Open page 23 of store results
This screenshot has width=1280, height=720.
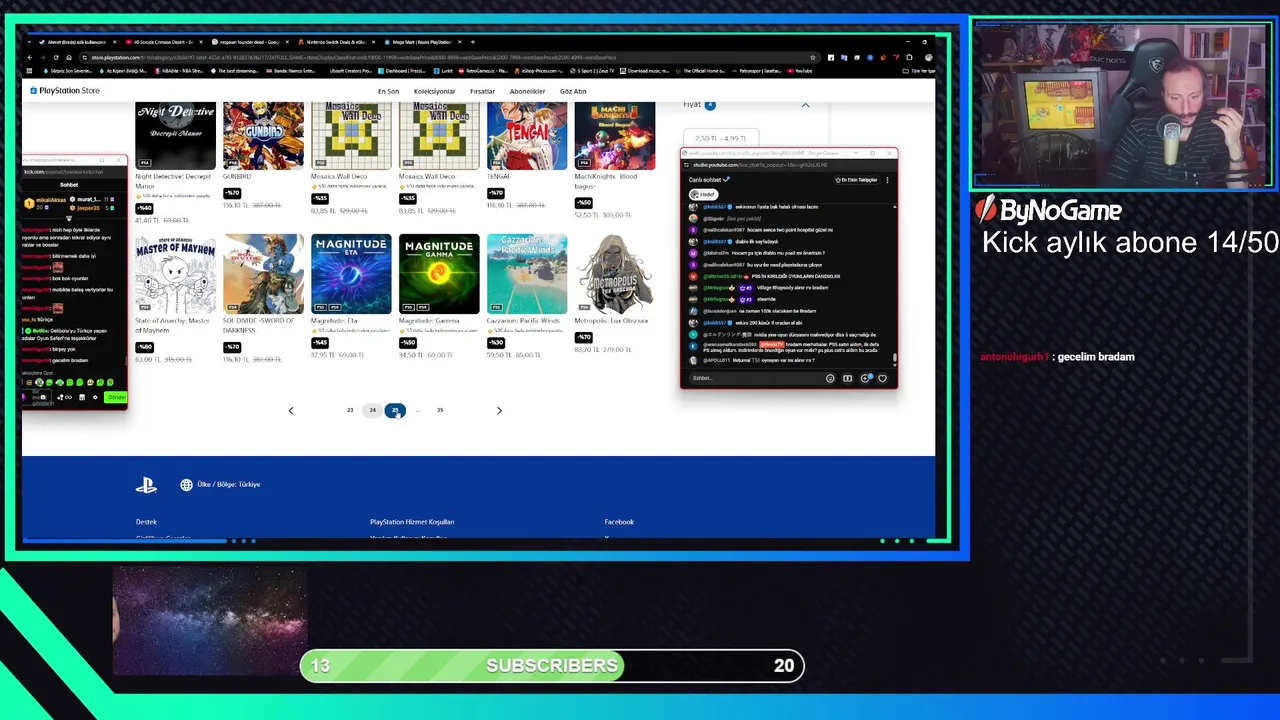click(x=350, y=410)
